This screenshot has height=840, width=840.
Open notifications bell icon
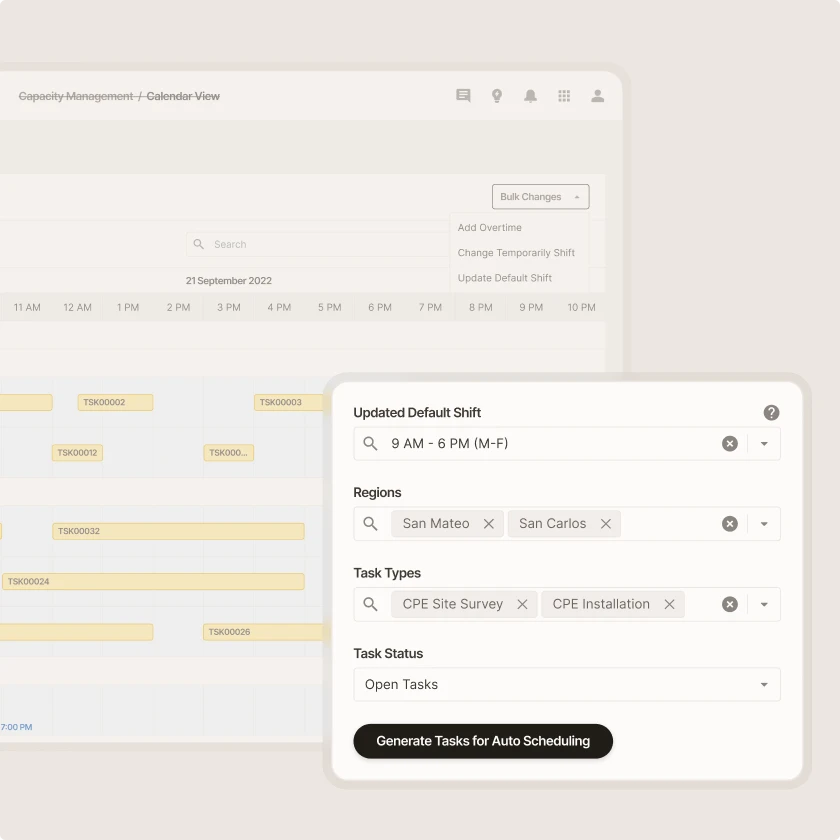click(x=530, y=96)
